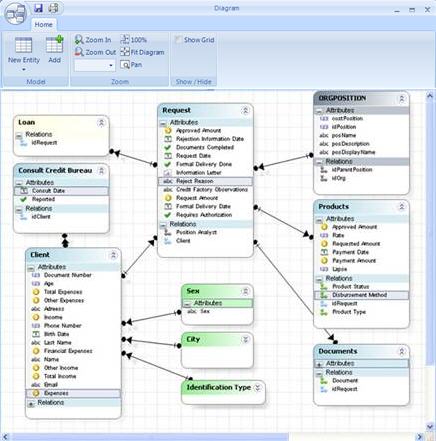Click the save icon in title bar

coord(39,8)
